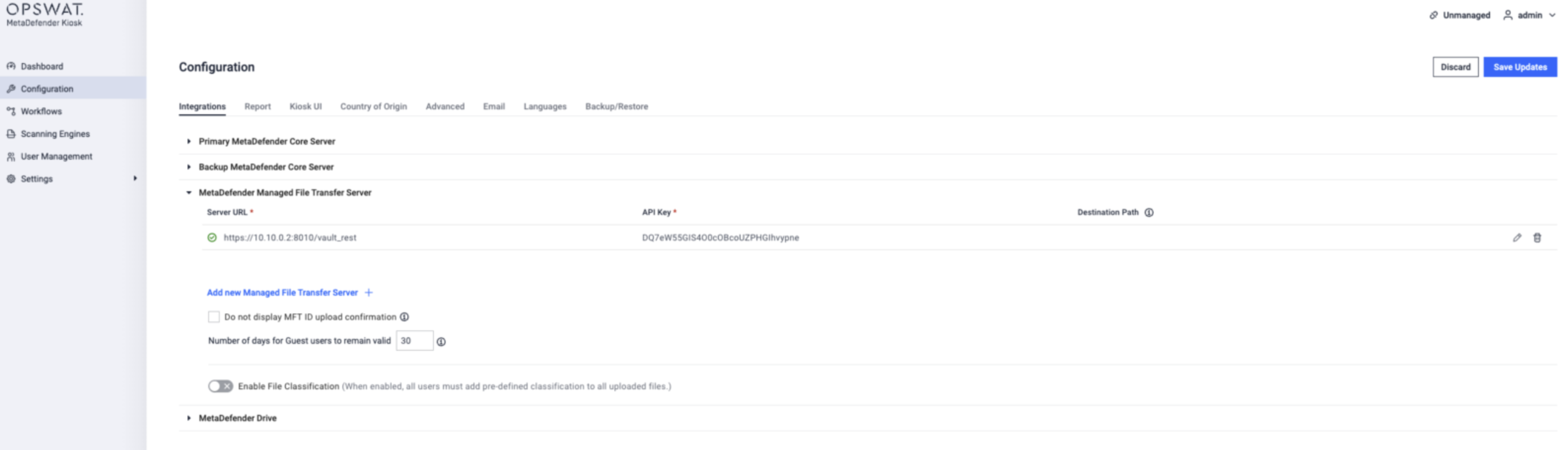Click the plus icon to add MFT server
The width and height of the screenshot is (1568, 450).
click(x=368, y=292)
